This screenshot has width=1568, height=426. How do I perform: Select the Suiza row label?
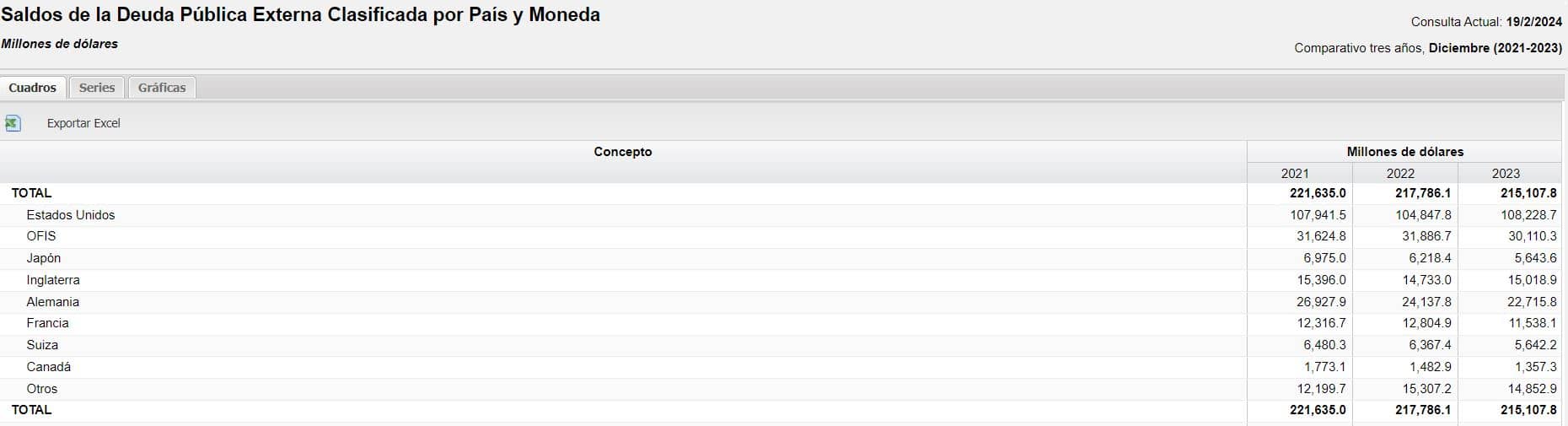tap(42, 345)
